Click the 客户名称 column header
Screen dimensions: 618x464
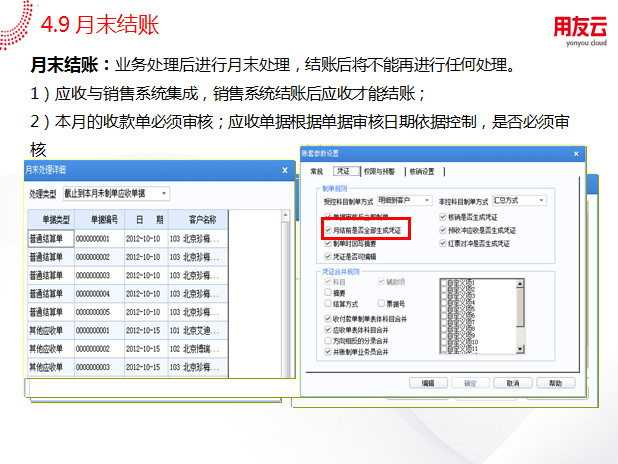click(198, 220)
